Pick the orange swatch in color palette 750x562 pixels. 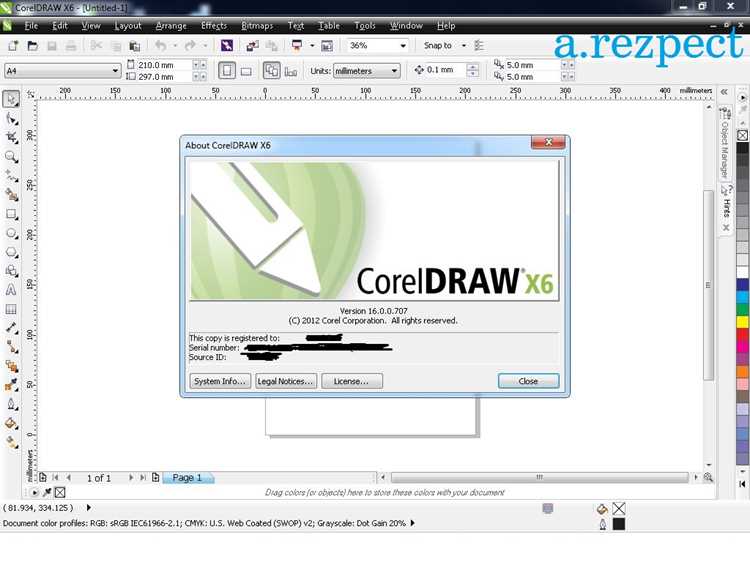742,371
